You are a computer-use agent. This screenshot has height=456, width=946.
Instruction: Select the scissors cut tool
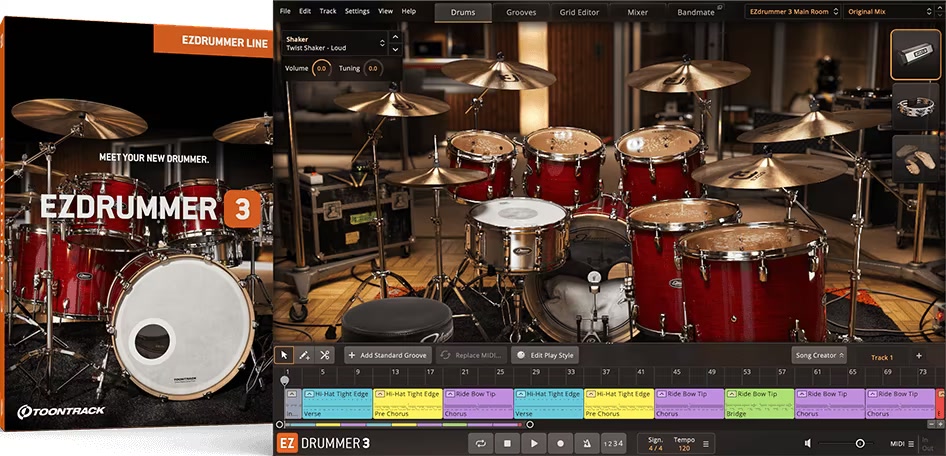[x=325, y=355]
